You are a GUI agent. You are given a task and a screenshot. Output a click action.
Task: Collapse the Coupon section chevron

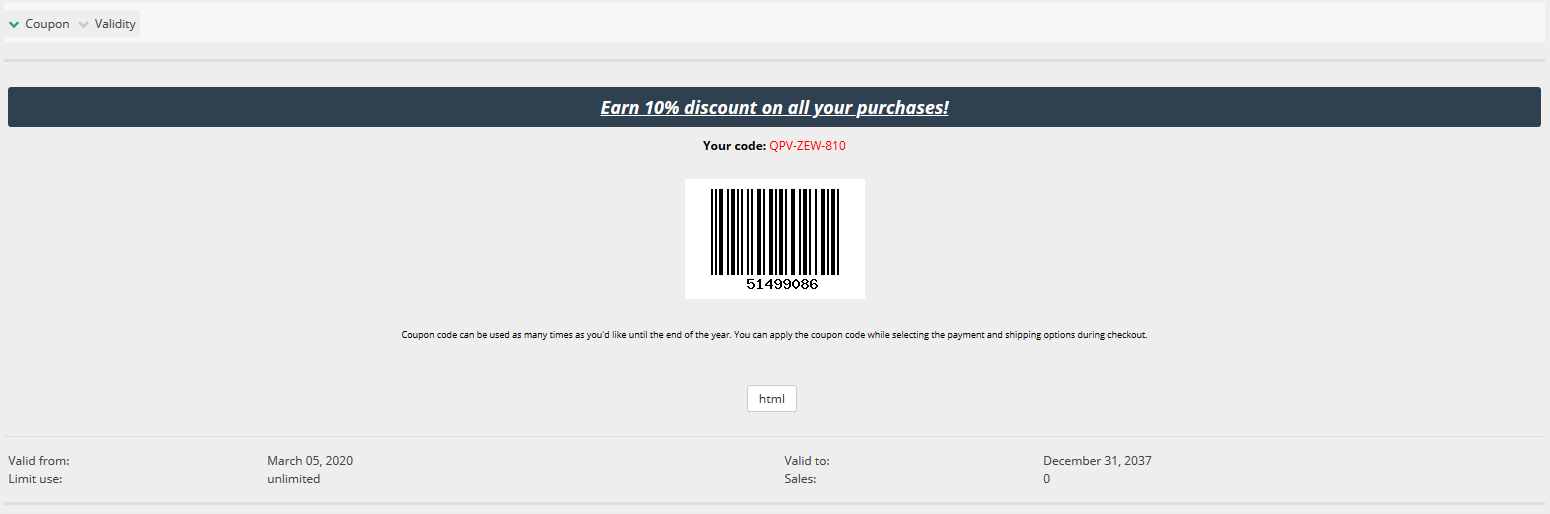[14, 24]
